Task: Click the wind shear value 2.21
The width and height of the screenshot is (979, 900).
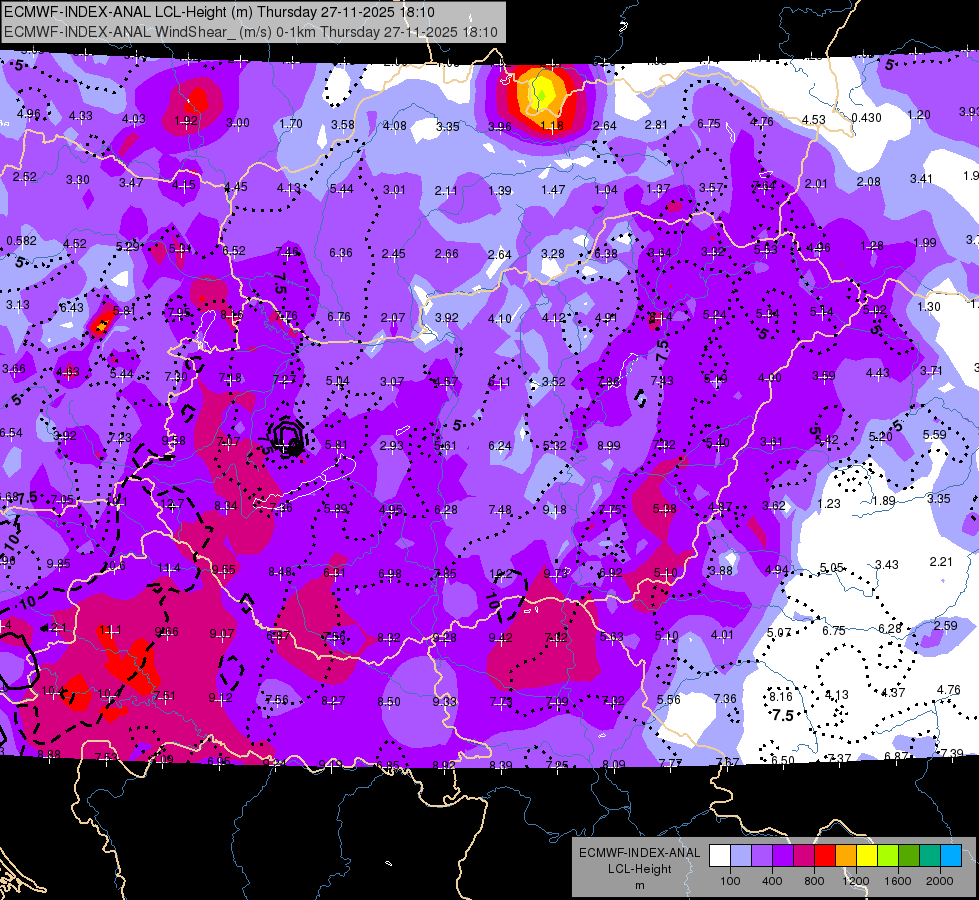Action: click(941, 561)
